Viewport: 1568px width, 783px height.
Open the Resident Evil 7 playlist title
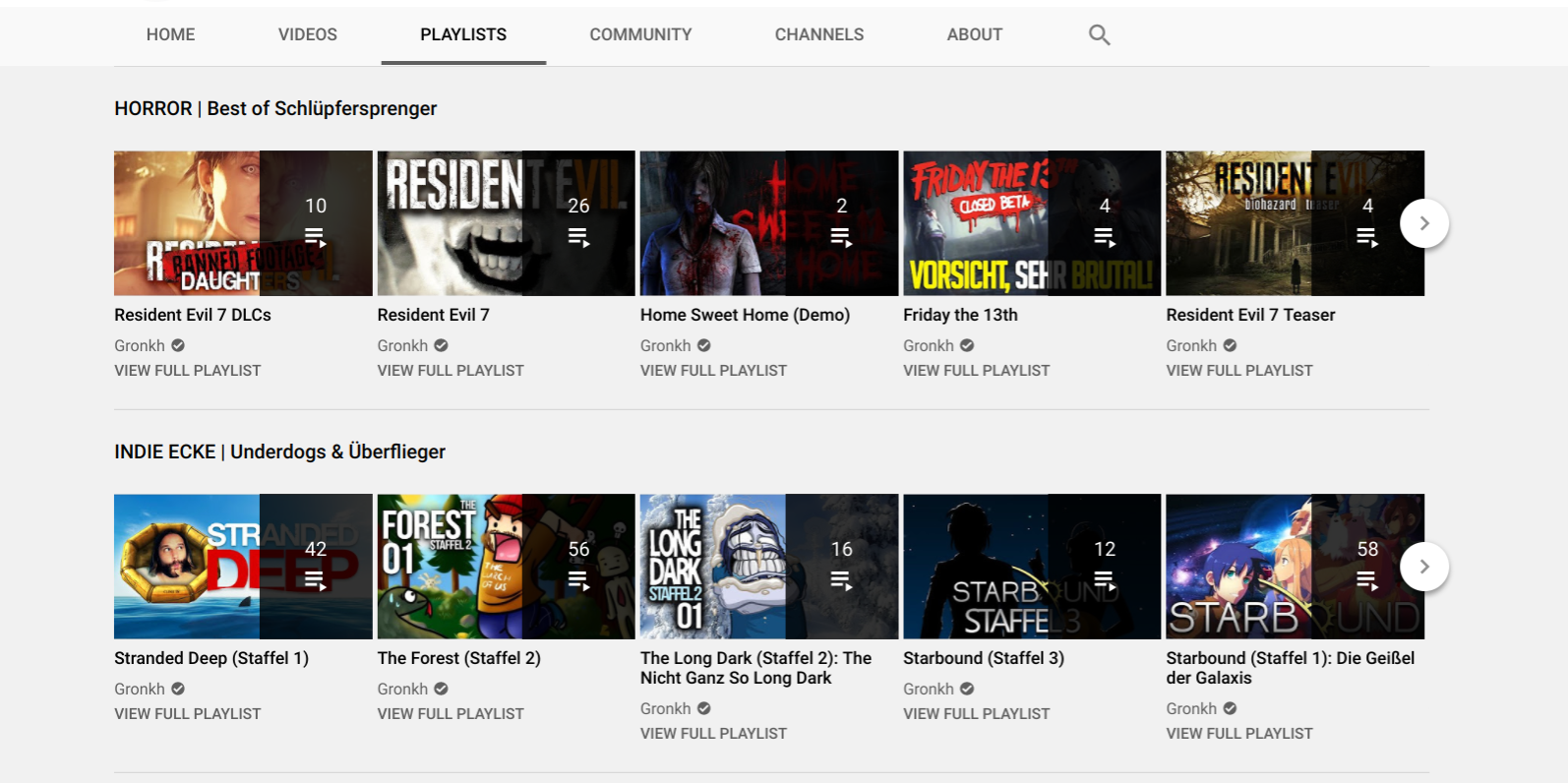[433, 315]
